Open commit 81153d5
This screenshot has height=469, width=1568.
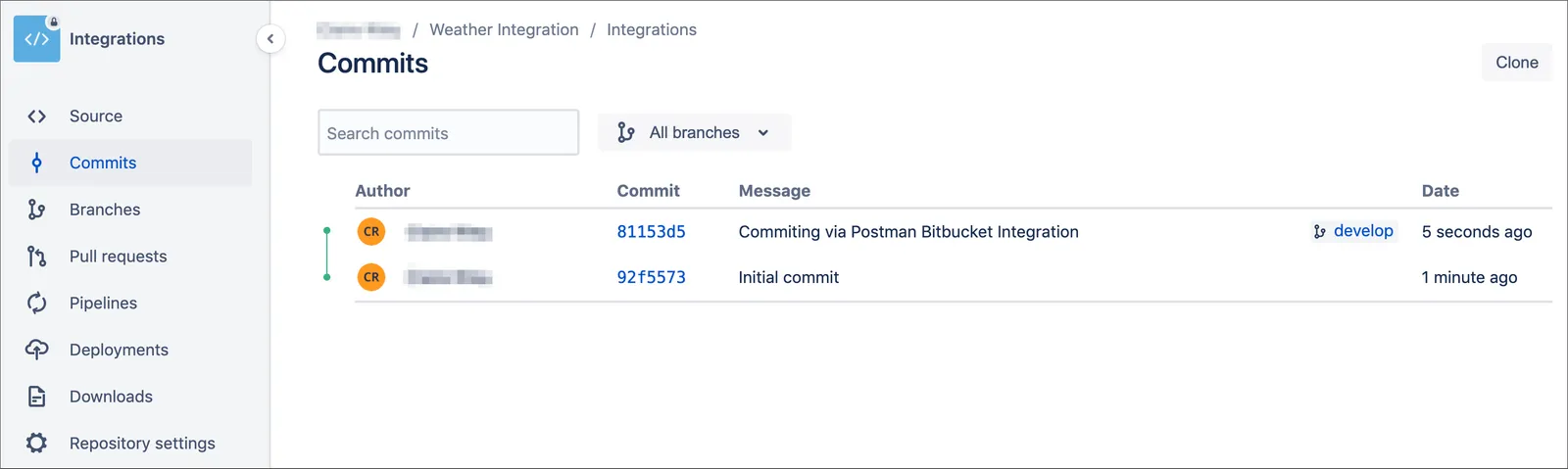651,232
